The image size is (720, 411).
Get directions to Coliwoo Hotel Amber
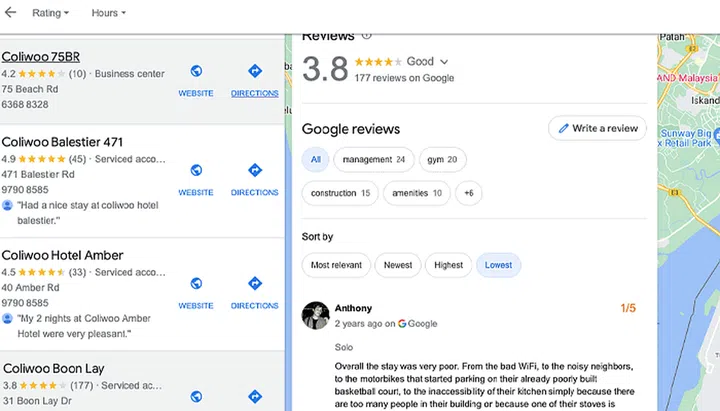click(254, 291)
